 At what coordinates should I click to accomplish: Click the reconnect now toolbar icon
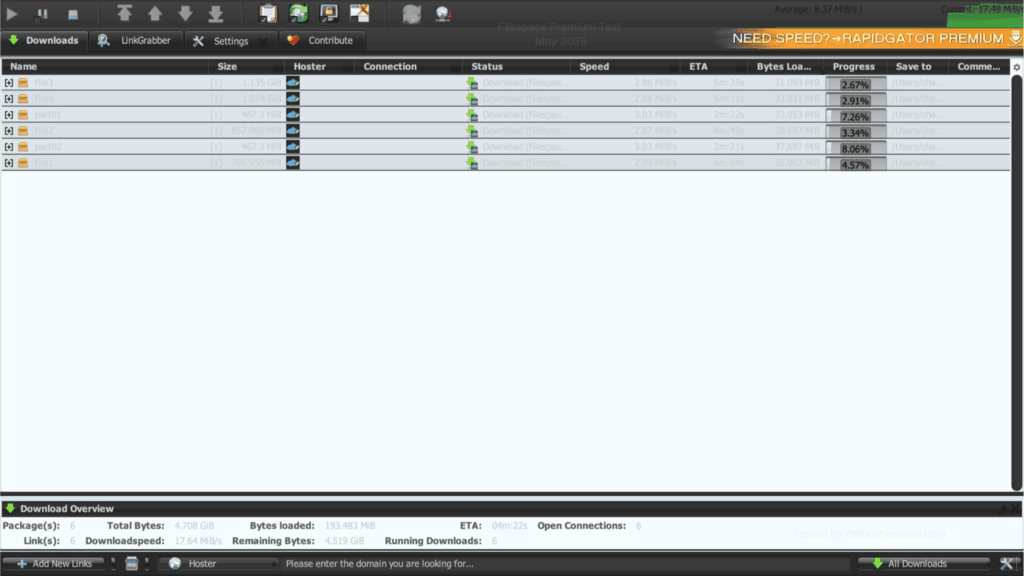411,13
